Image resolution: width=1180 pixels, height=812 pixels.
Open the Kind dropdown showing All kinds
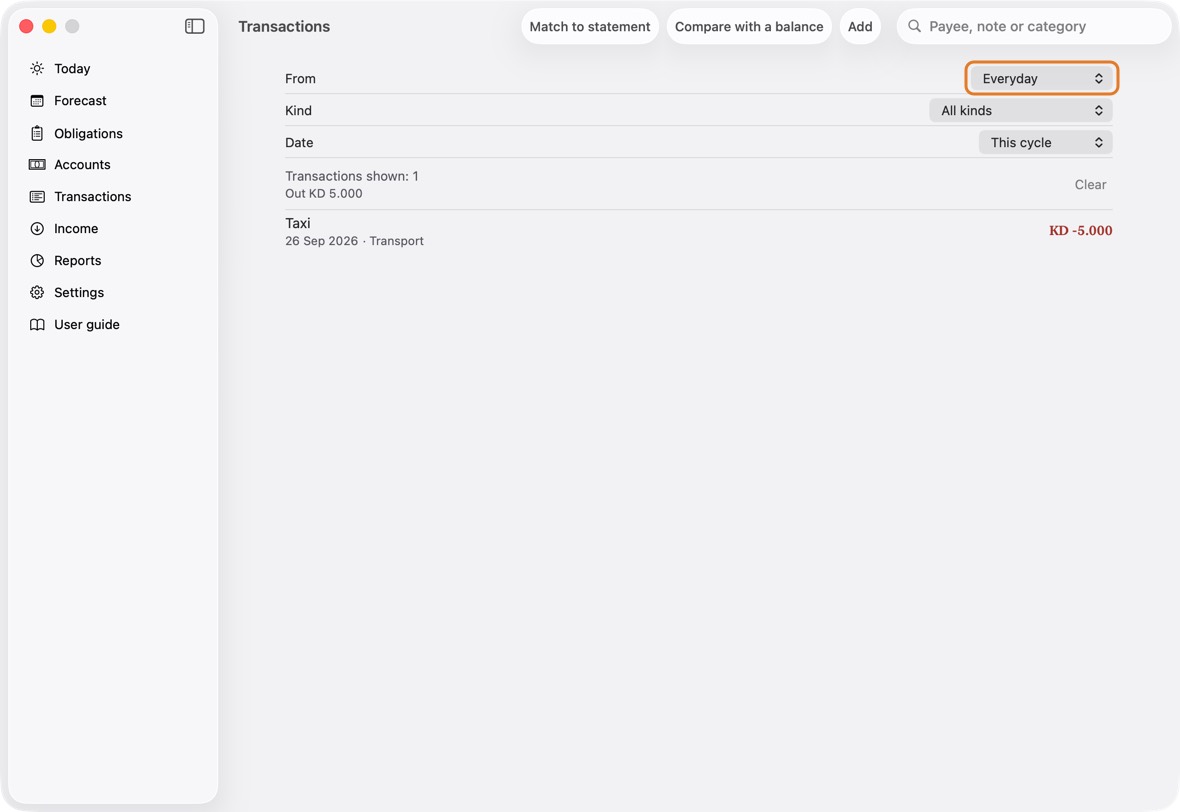(x=1020, y=111)
